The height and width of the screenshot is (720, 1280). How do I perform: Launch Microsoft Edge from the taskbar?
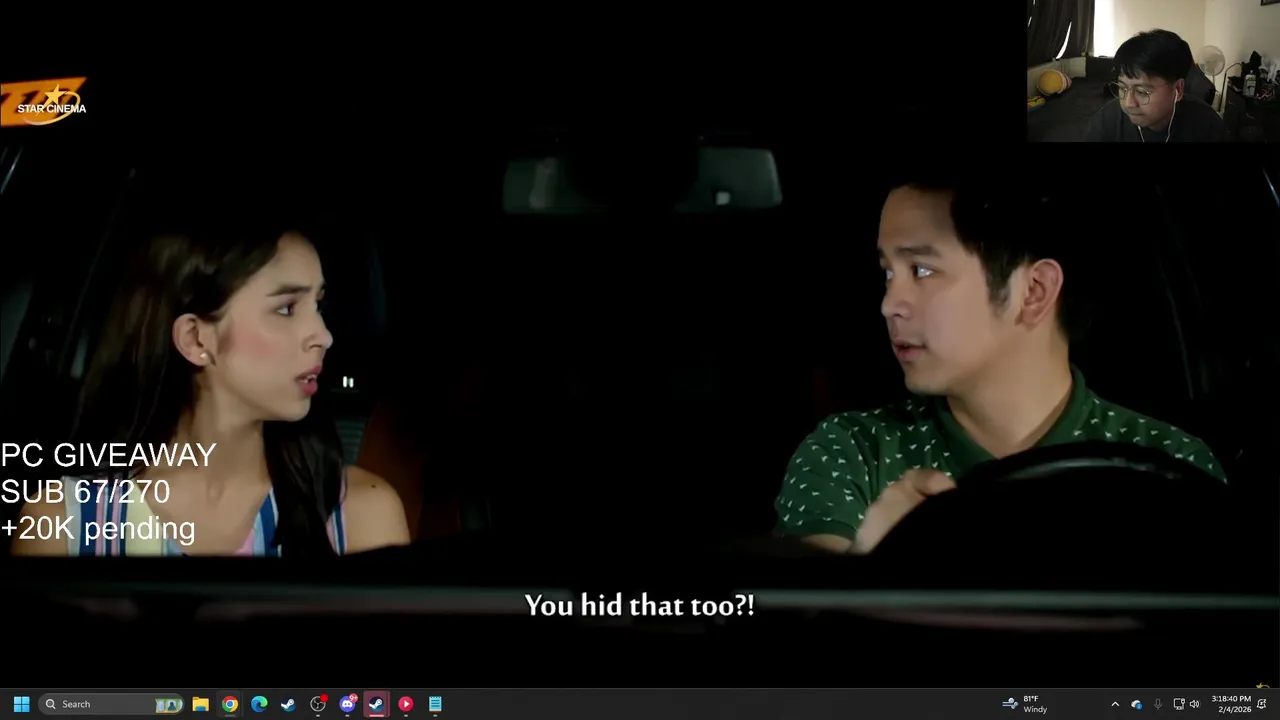pos(259,704)
